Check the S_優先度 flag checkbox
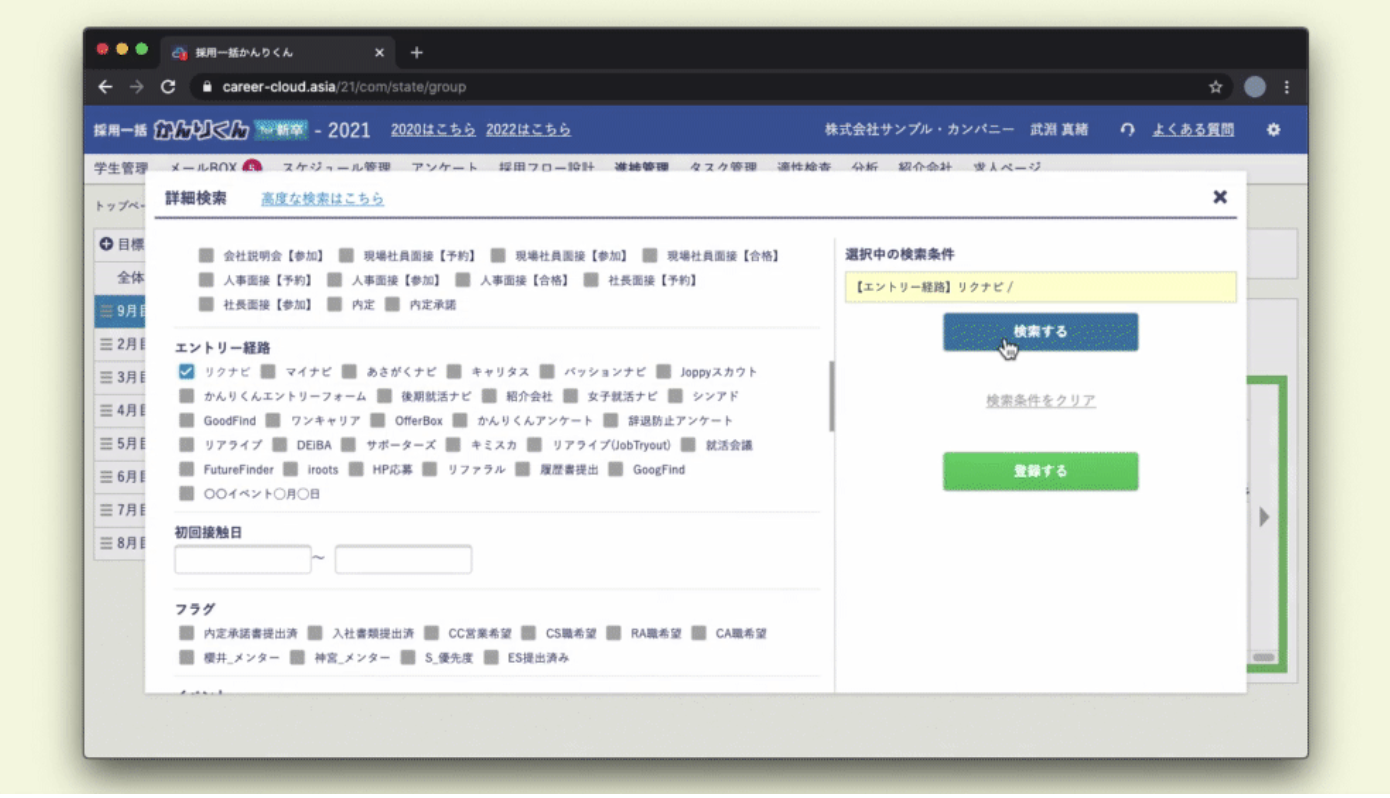Screen dimensions: 1390x798 tap(407, 658)
